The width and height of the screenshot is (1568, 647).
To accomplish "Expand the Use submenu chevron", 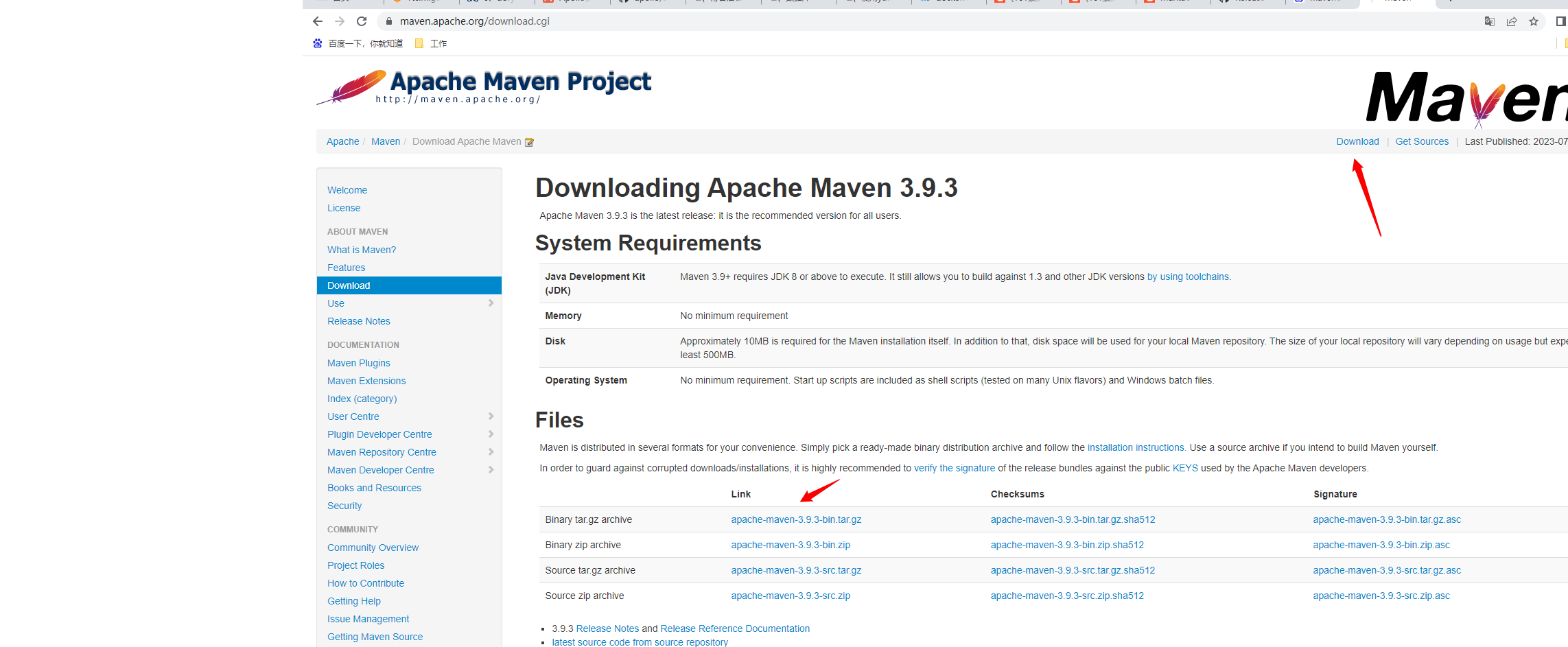I will 491,303.
